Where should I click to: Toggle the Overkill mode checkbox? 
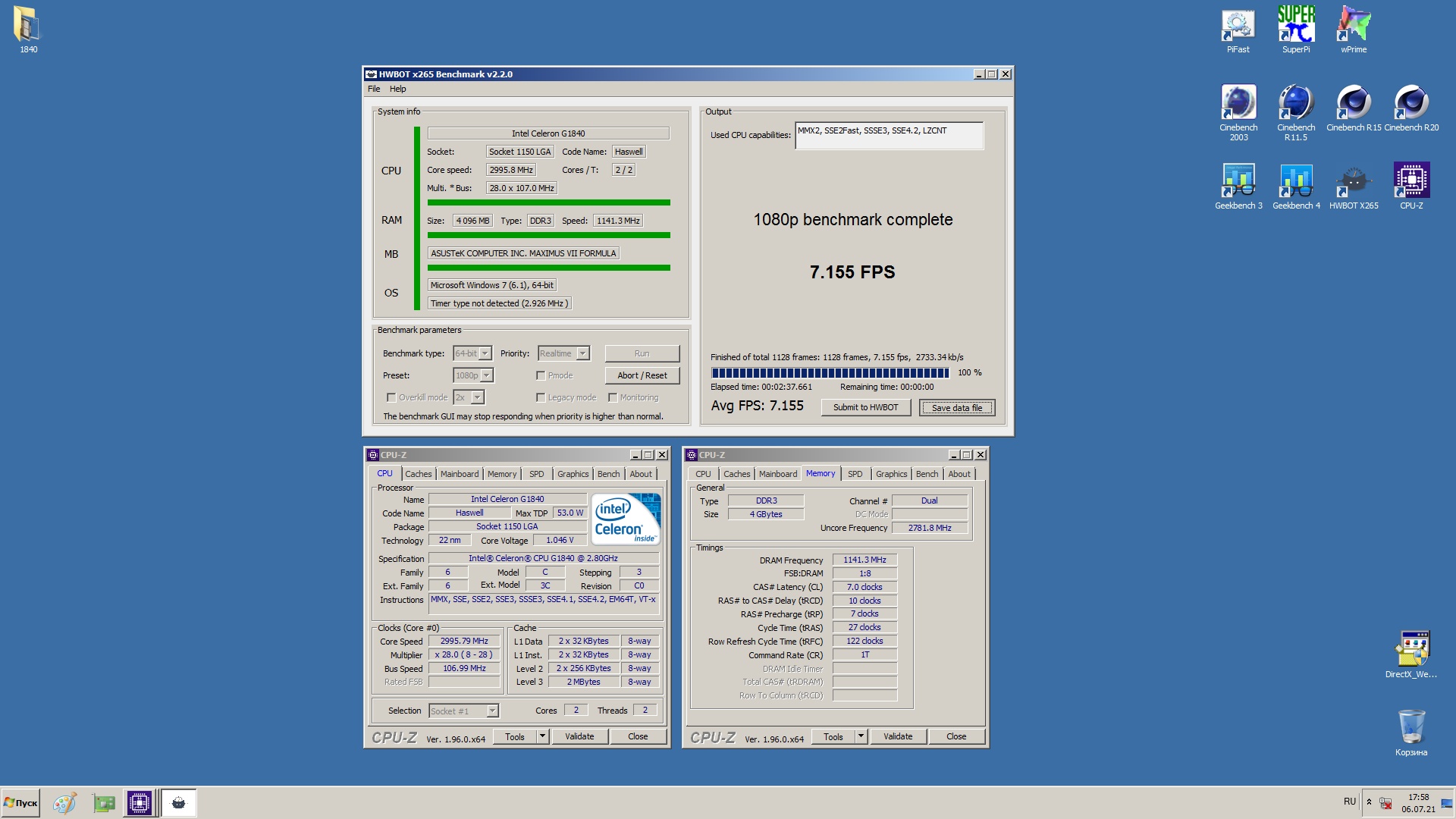[391, 397]
